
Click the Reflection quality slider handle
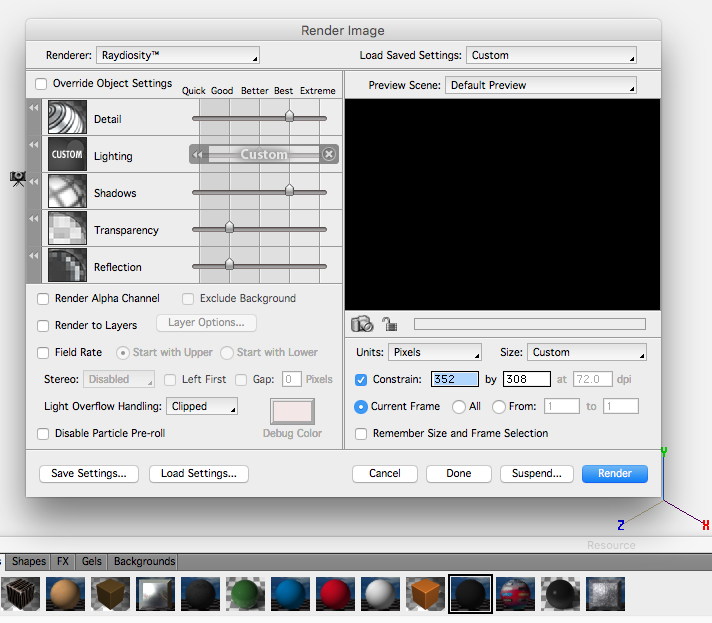(x=229, y=264)
